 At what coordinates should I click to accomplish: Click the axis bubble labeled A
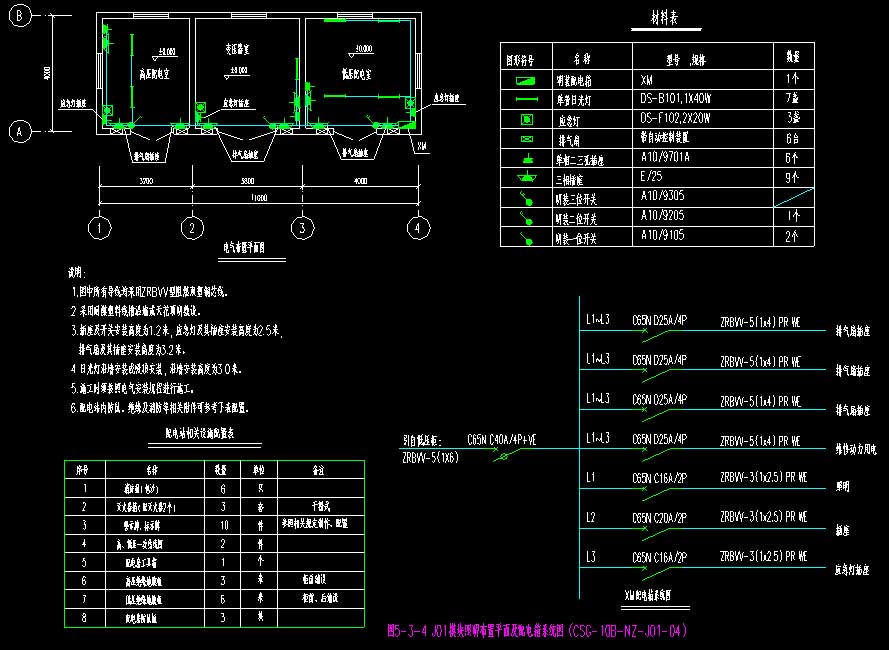tap(20, 132)
